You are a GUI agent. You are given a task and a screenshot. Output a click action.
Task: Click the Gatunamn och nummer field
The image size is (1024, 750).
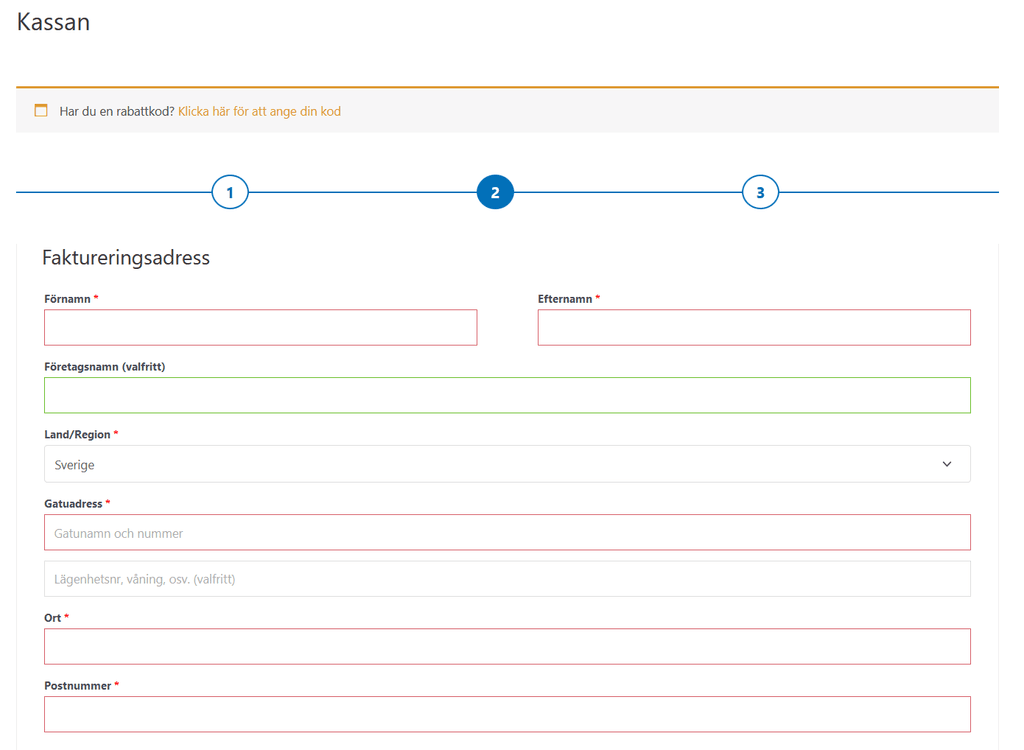pos(507,533)
